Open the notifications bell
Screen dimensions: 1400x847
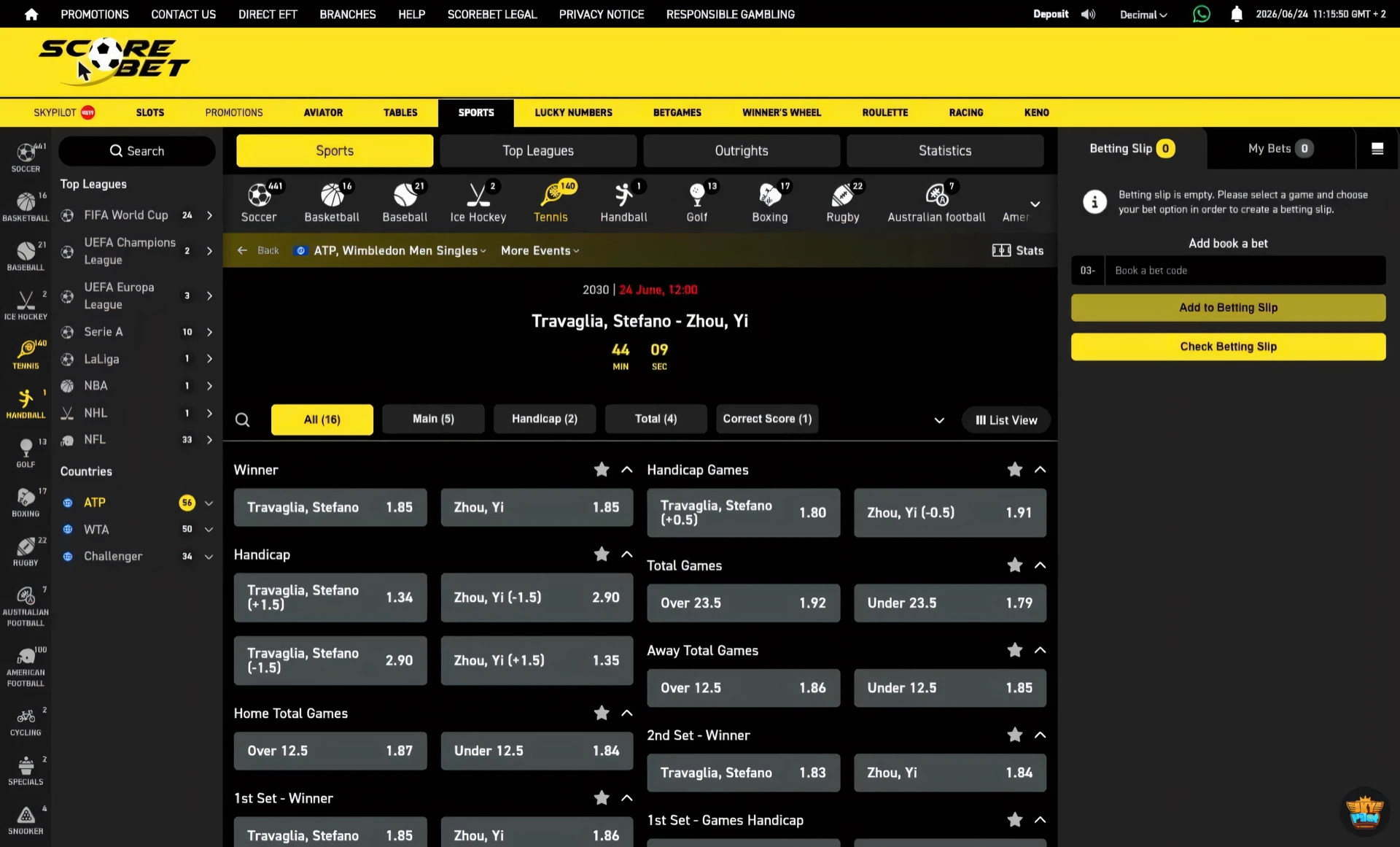(1236, 14)
